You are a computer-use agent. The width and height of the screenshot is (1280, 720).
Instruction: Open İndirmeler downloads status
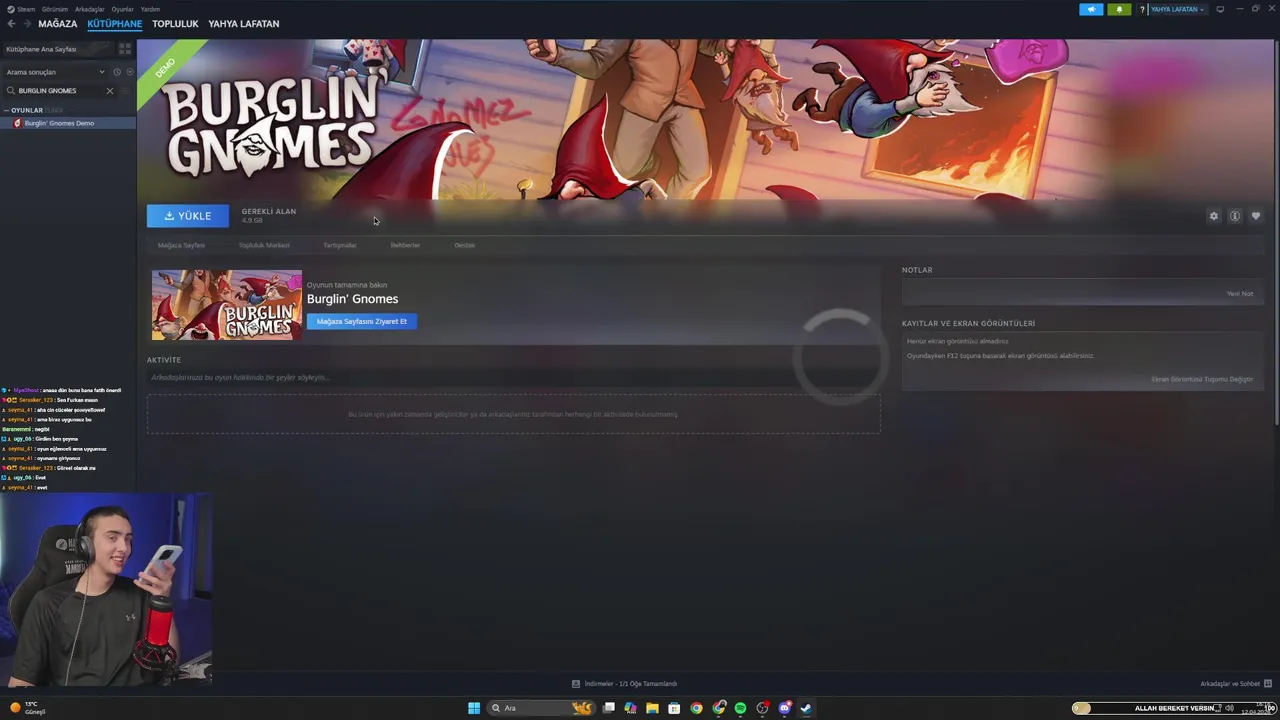(x=624, y=684)
